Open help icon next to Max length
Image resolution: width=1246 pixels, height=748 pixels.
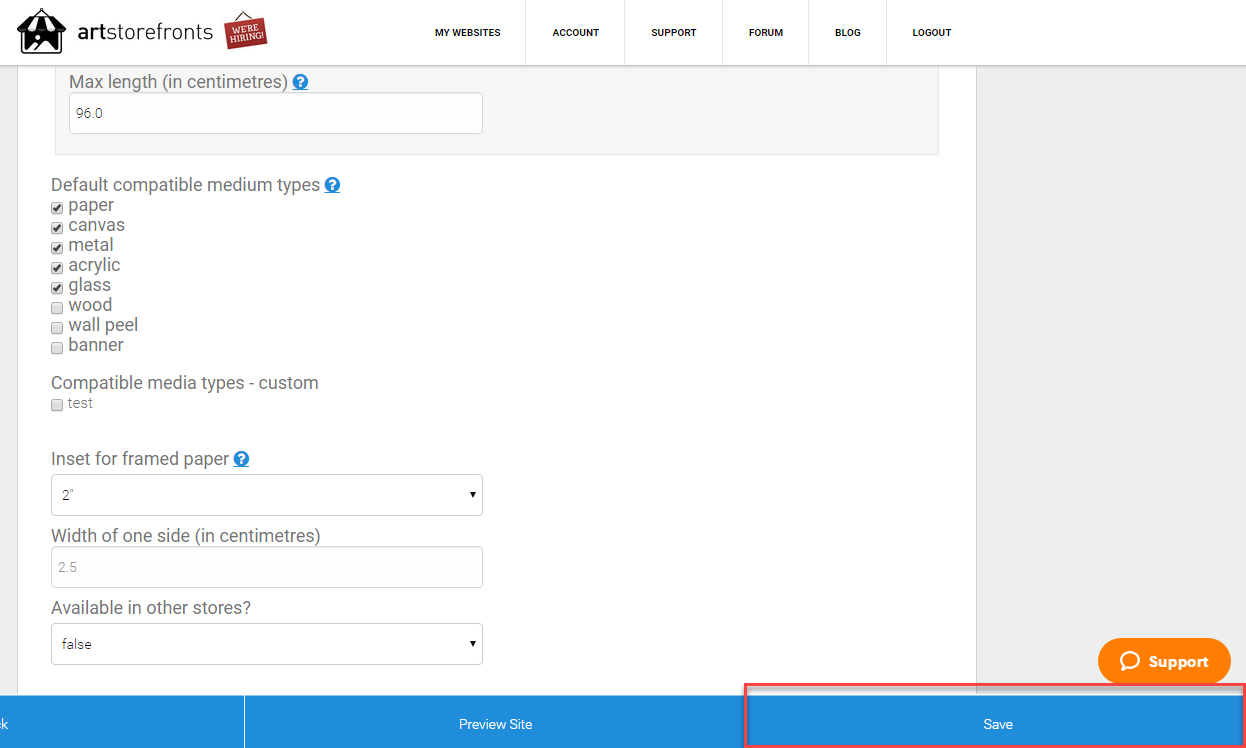point(300,82)
